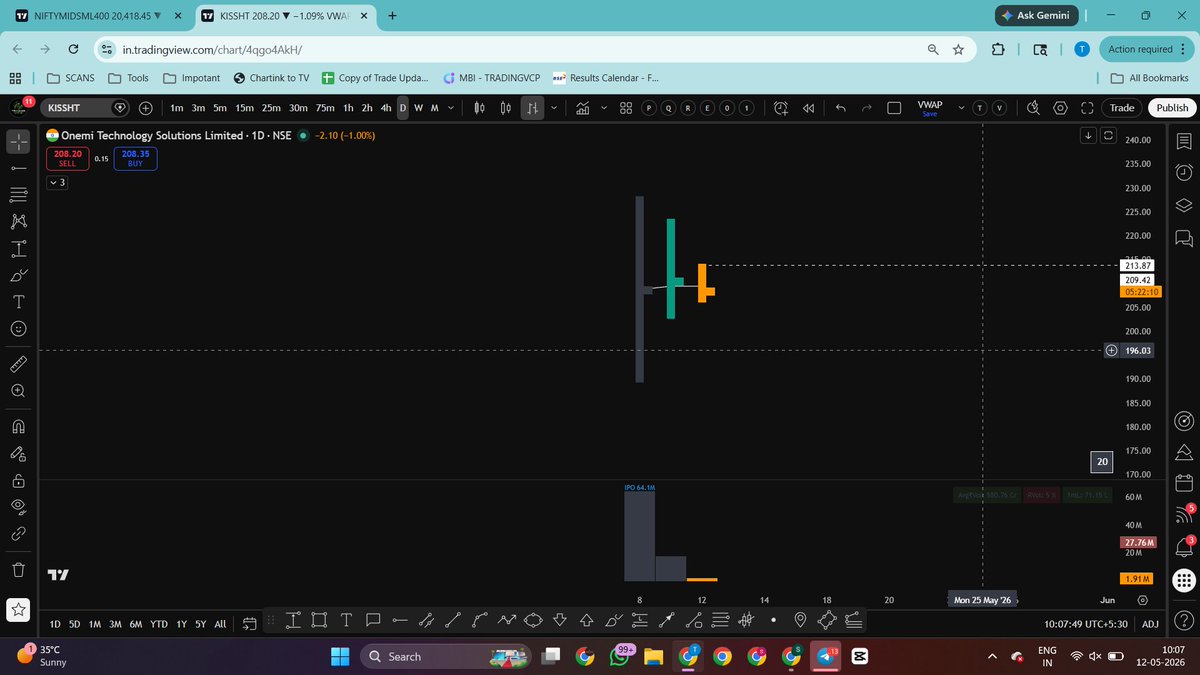Open favorites star toolbar button

(x=19, y=608)
